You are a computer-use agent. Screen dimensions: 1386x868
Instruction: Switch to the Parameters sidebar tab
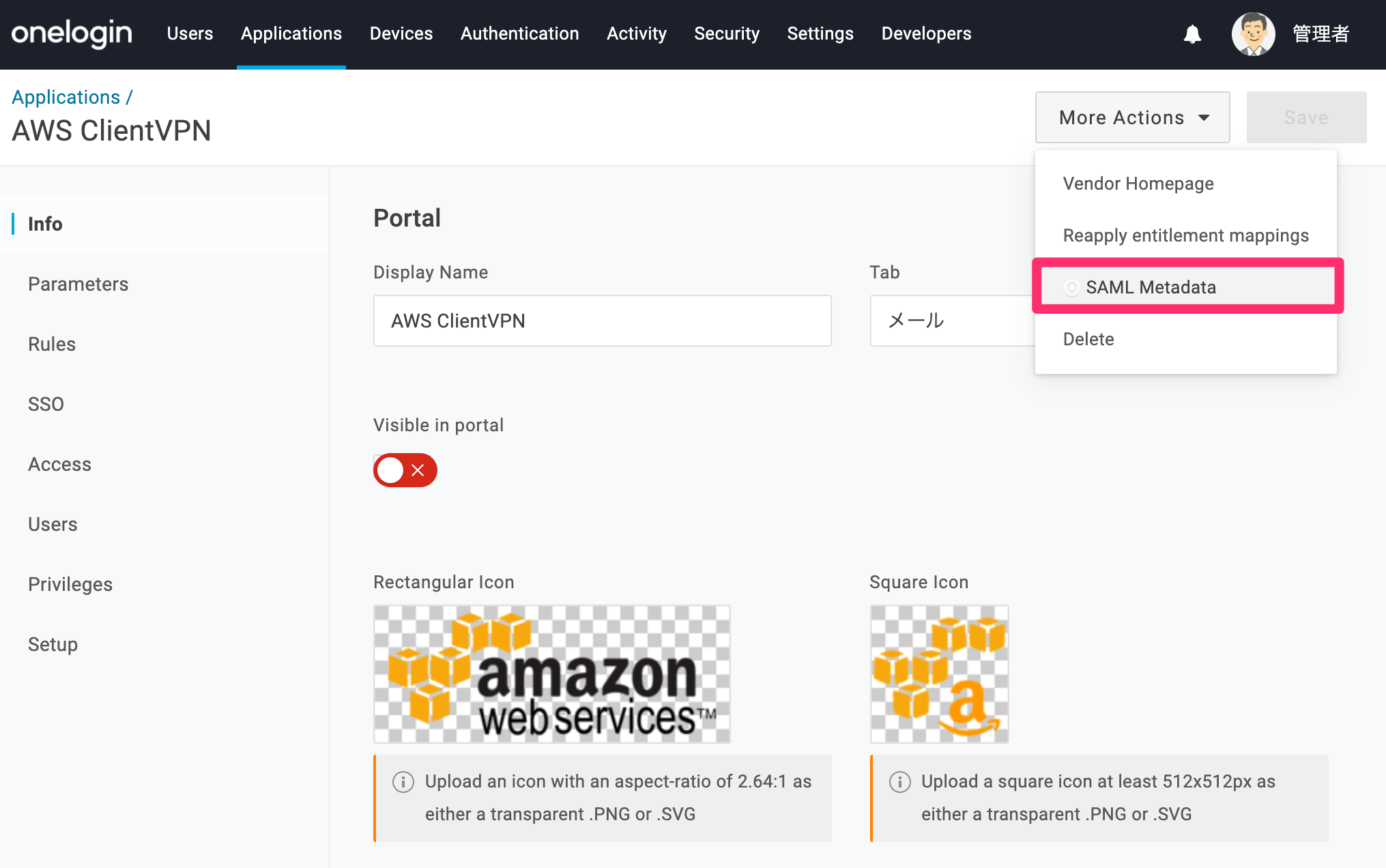164,284
